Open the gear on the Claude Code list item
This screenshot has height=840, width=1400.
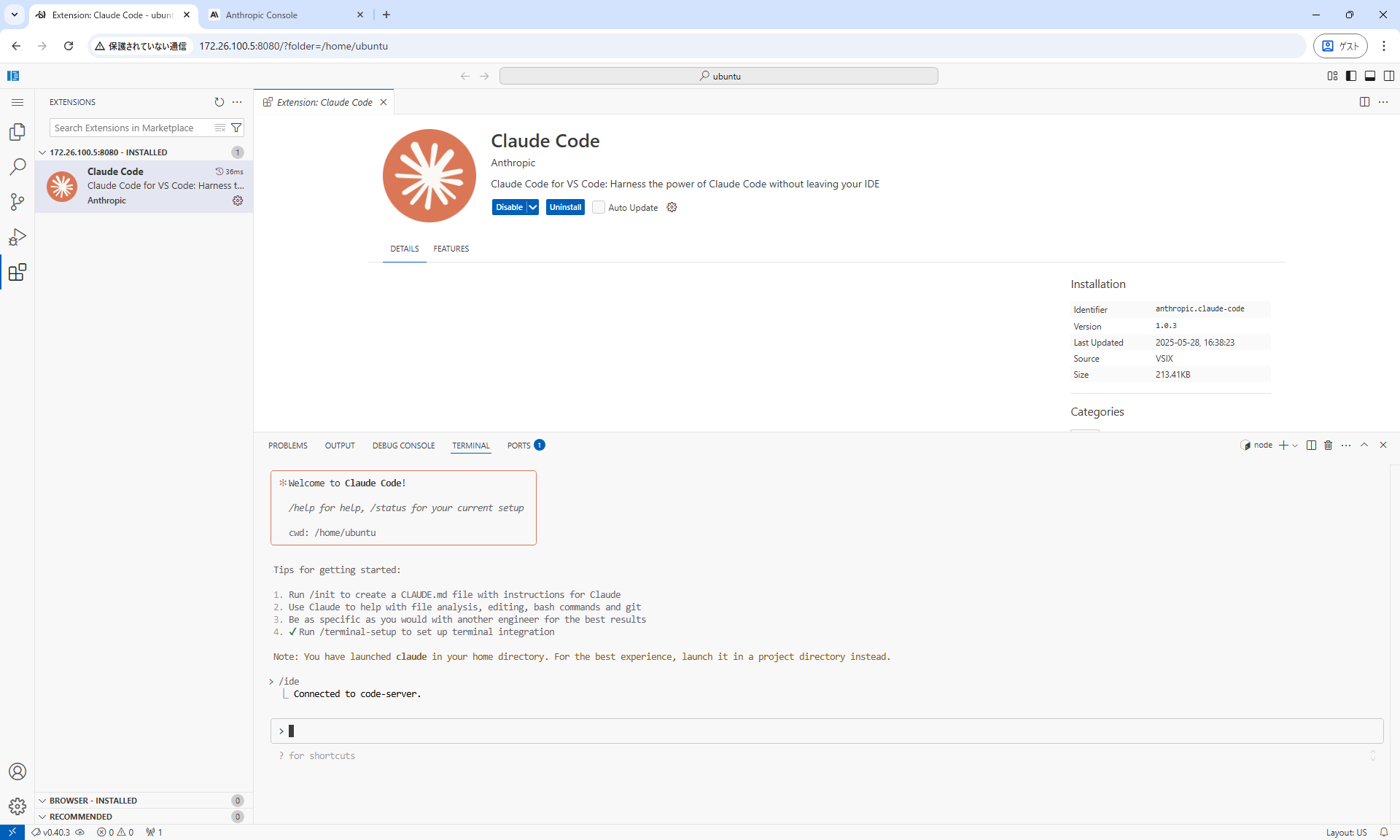click(x=238, y=201)
